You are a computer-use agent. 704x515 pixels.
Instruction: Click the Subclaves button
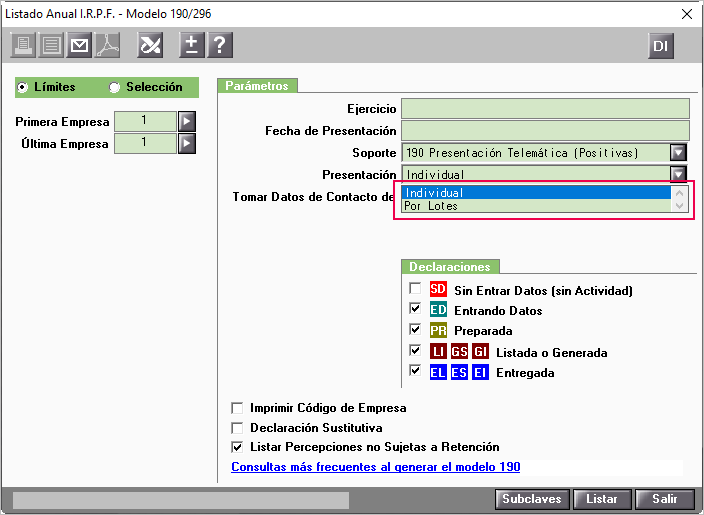532,499
